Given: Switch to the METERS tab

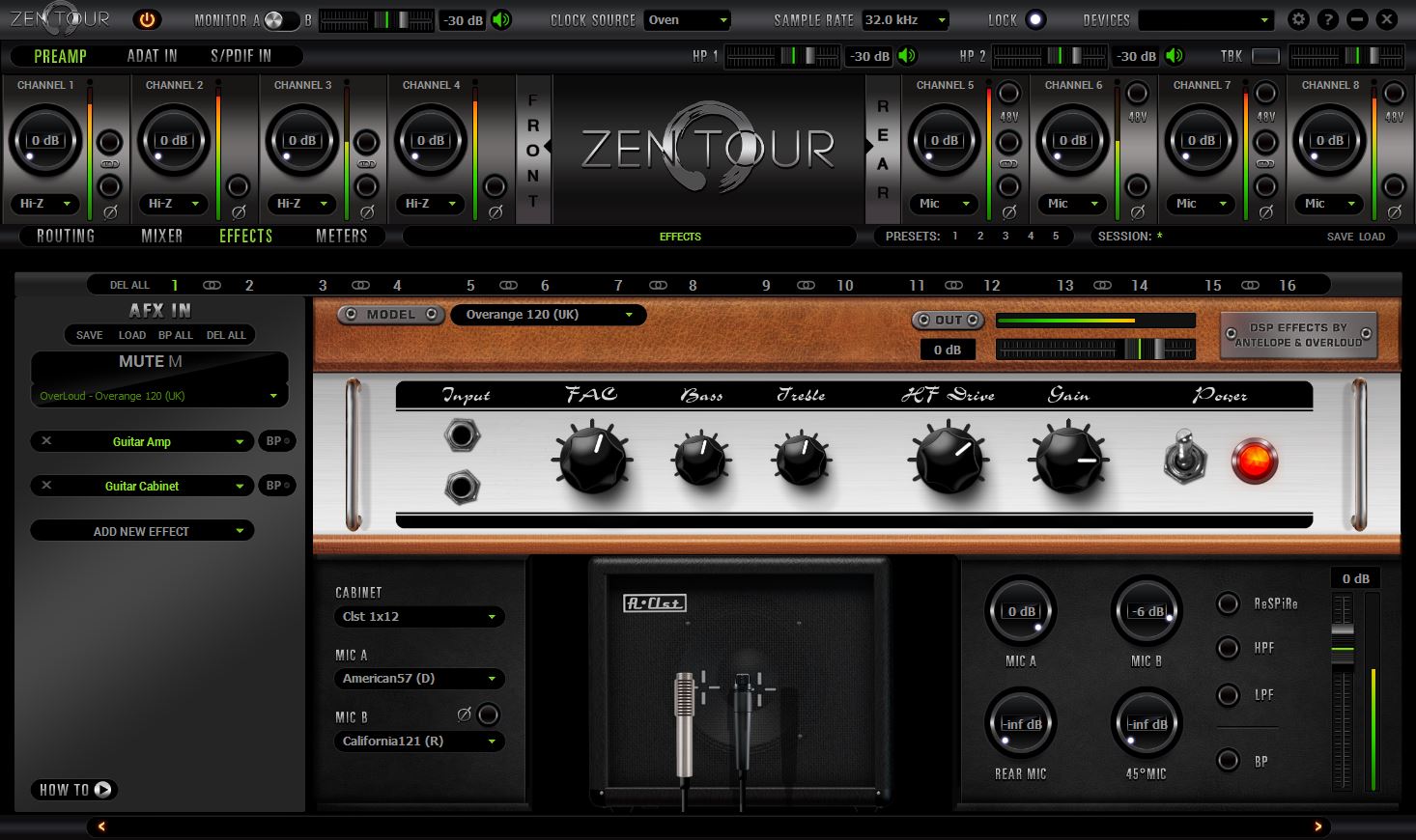Looking at the screenshot, I should (x=342, y=236).
